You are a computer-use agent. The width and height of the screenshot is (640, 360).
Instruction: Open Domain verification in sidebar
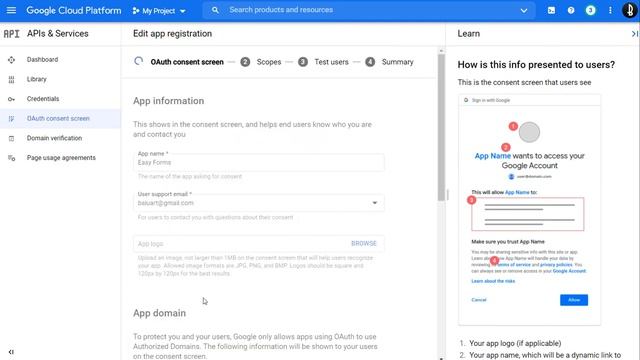click(60, 138)
